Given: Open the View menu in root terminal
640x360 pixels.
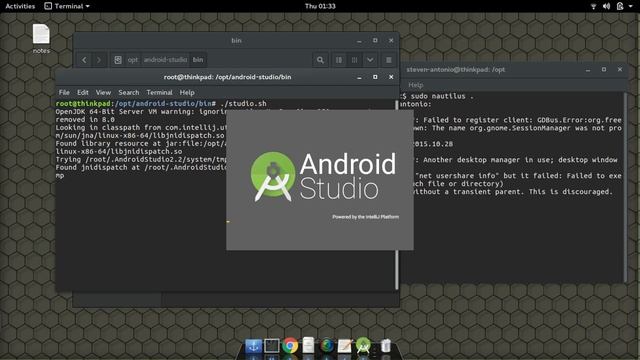Looking at the screenshot, I should click(x=103, y=93).
